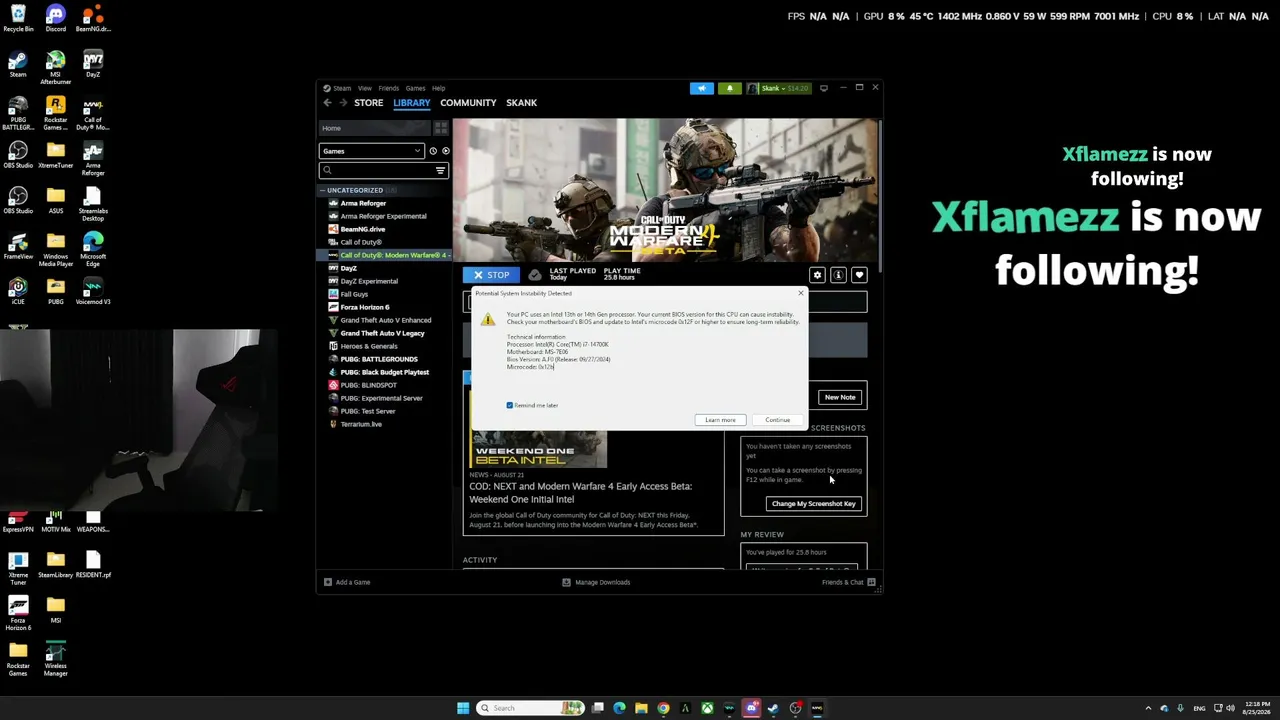
Task: Click Learn more in the dialog
Action: 720,420
